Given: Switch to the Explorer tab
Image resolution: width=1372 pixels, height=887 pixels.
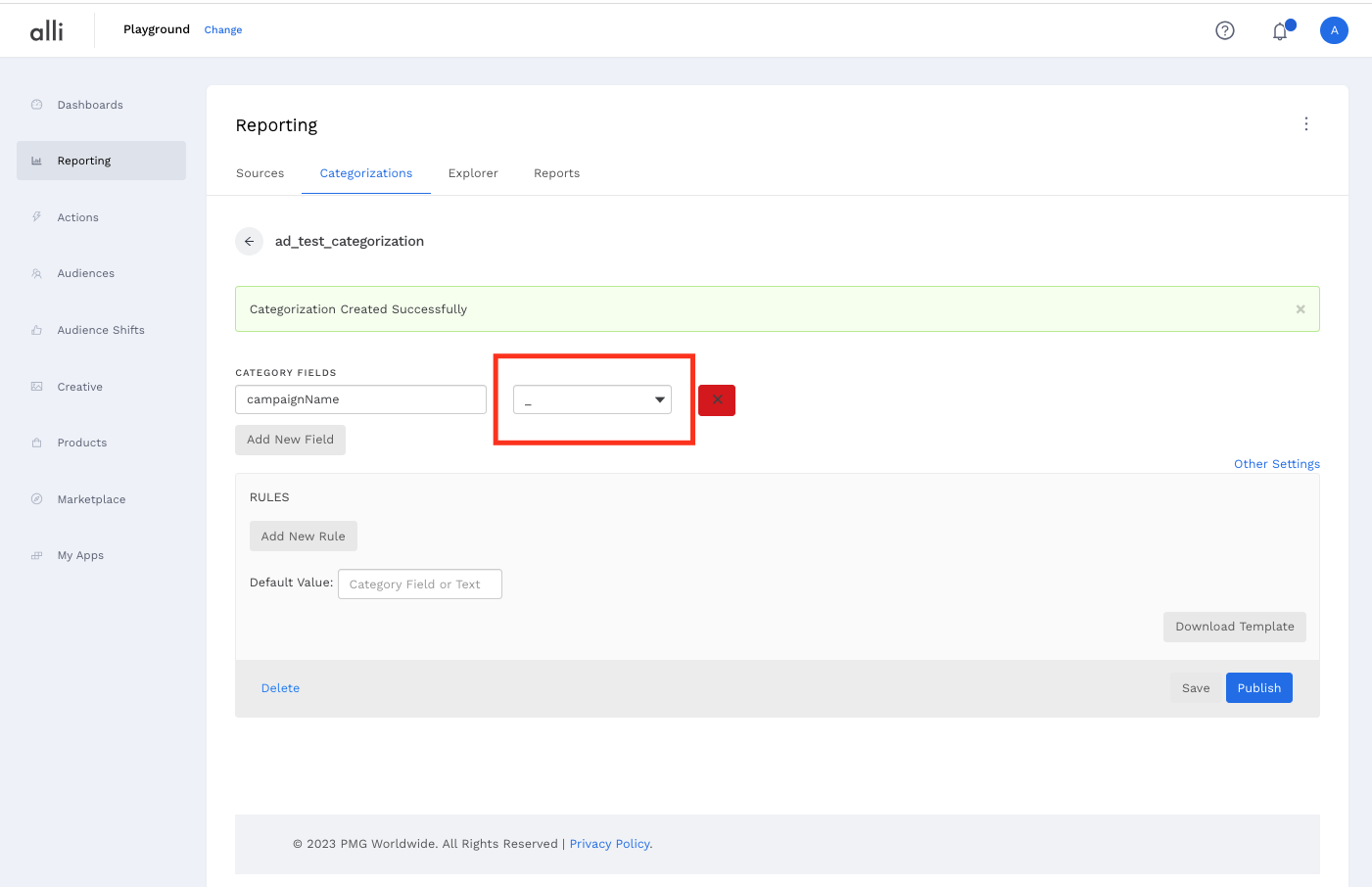Looking at the screenshot, I should click(473, 173).
